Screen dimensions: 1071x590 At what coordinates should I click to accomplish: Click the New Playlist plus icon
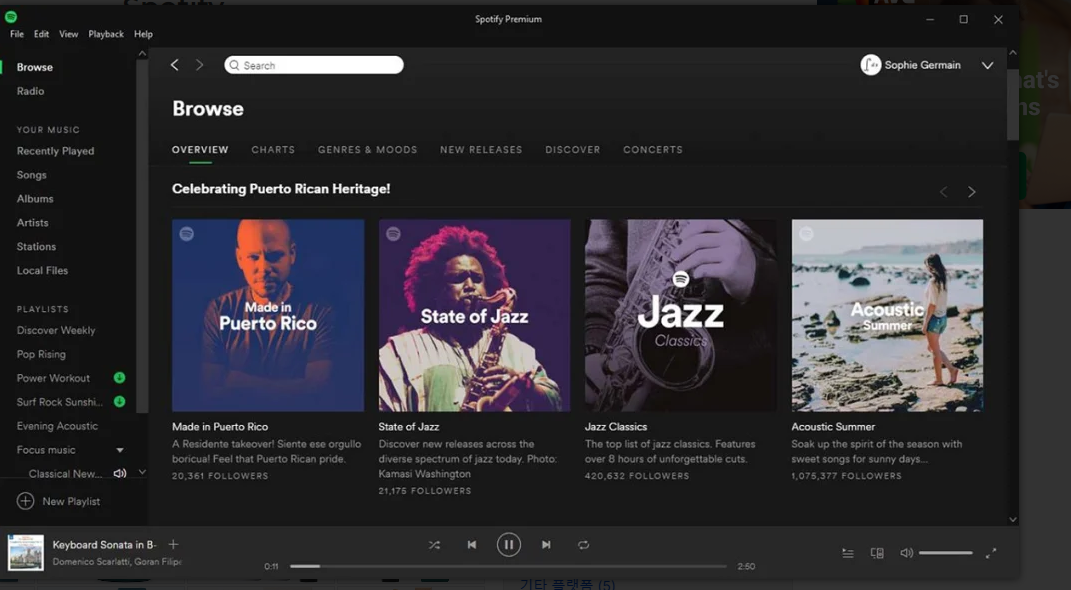point(25,501)
